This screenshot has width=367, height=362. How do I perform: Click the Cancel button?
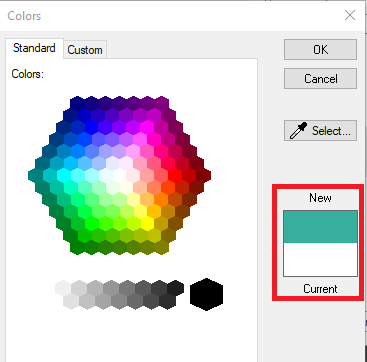pos(320,79)
